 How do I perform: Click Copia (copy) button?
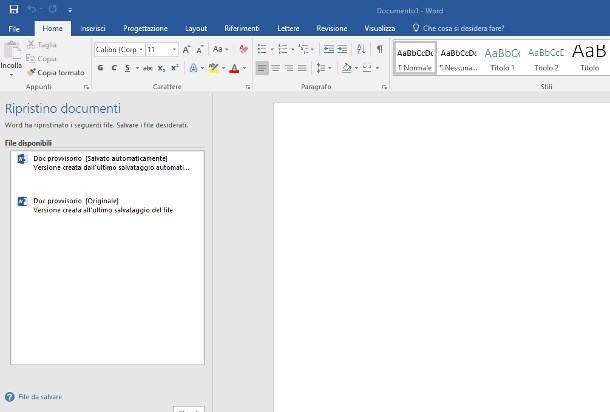41,59
